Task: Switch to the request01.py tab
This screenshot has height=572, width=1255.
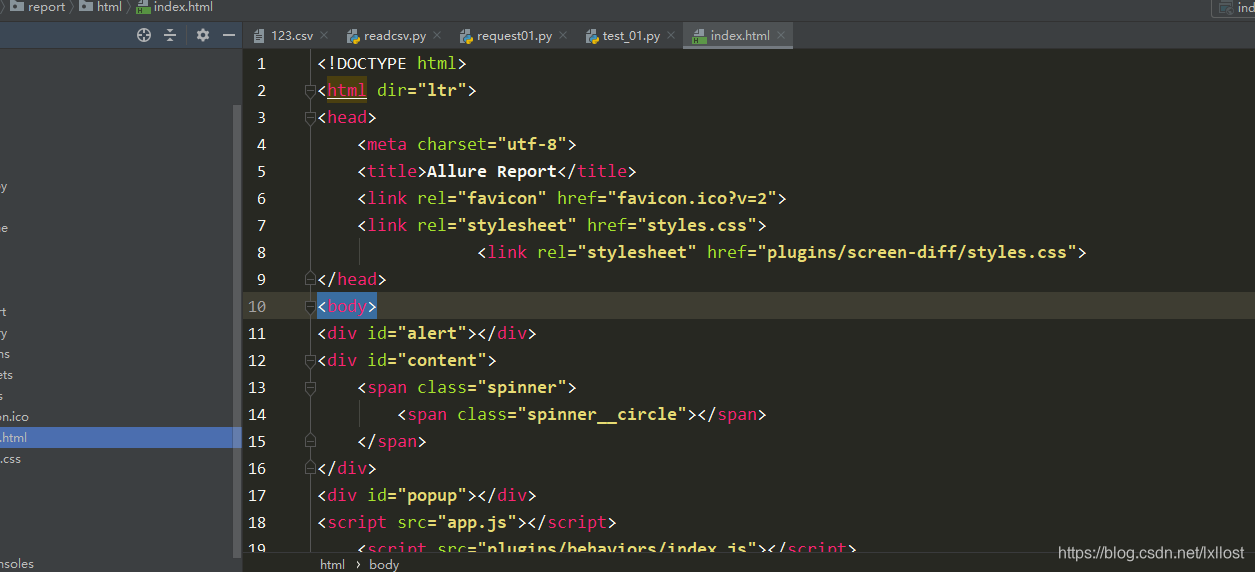Action: pyautogui.click(x=514, y=35)
